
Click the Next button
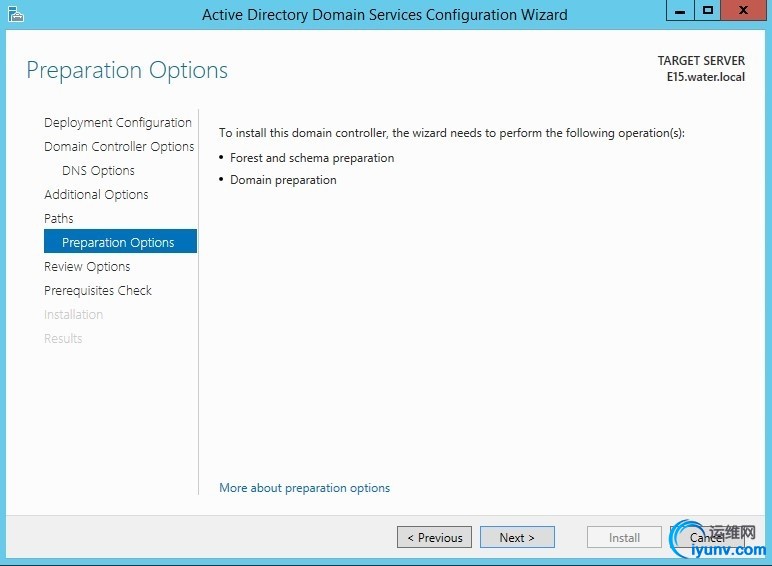pos(517,537)
